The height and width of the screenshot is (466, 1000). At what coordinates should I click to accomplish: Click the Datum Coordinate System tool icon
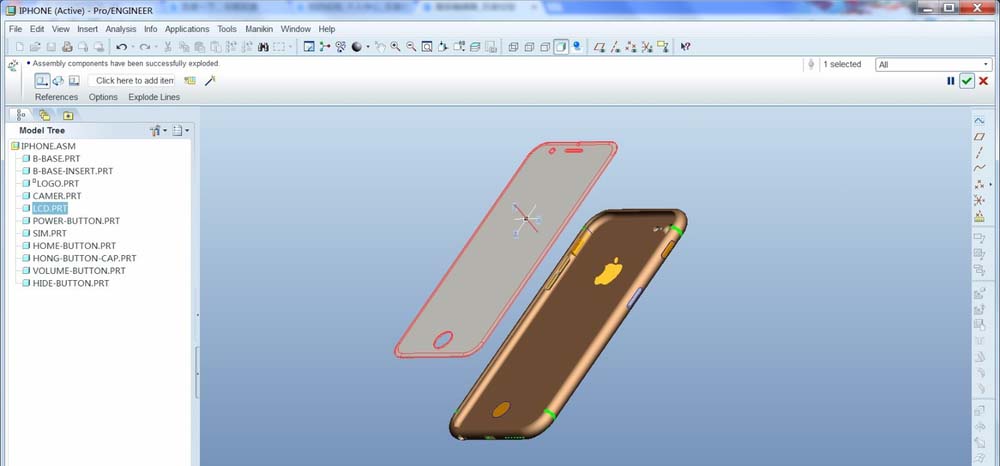(x=979, y=200)
